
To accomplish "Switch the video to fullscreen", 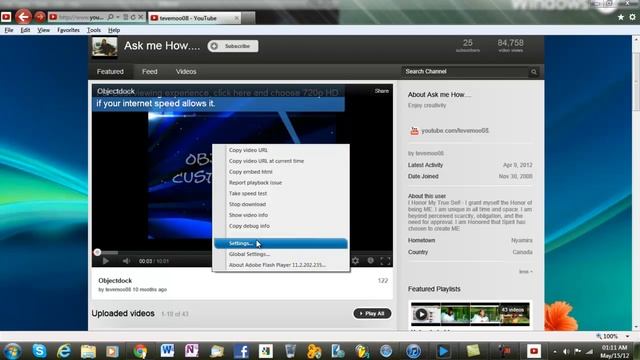I will pyautogui.click(x=385, y=260).
